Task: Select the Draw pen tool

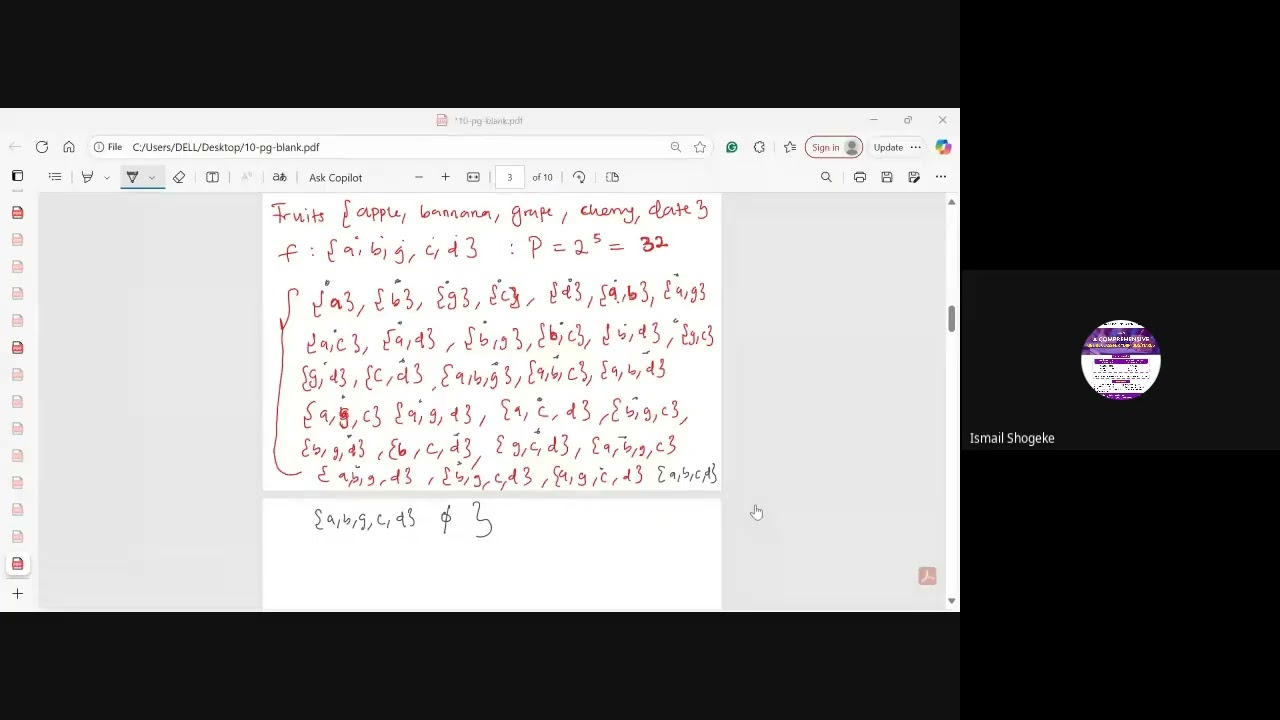Action: click(x=132, y=177)
